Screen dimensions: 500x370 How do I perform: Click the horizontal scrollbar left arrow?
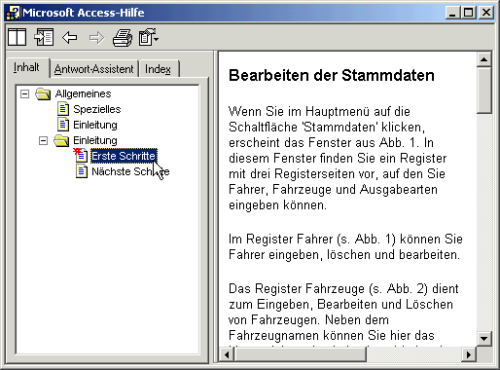[x=227, y=354]
